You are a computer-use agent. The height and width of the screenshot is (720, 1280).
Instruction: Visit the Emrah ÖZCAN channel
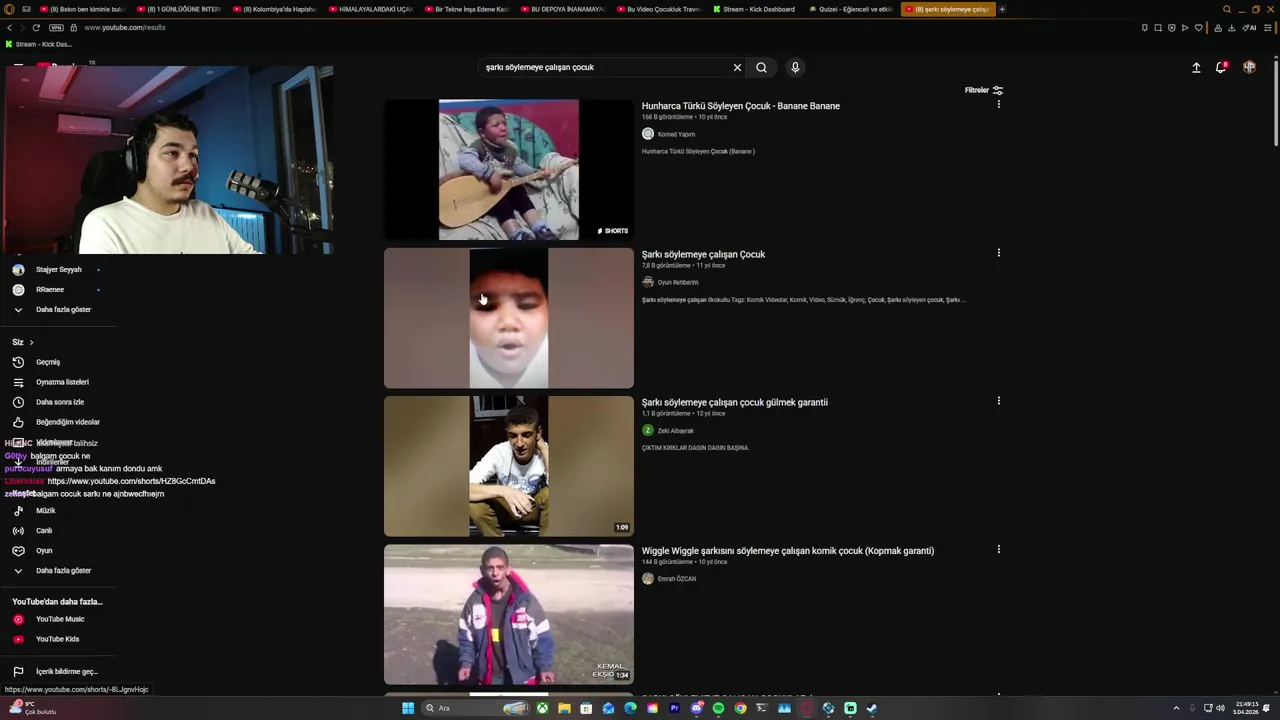(677, 578)
